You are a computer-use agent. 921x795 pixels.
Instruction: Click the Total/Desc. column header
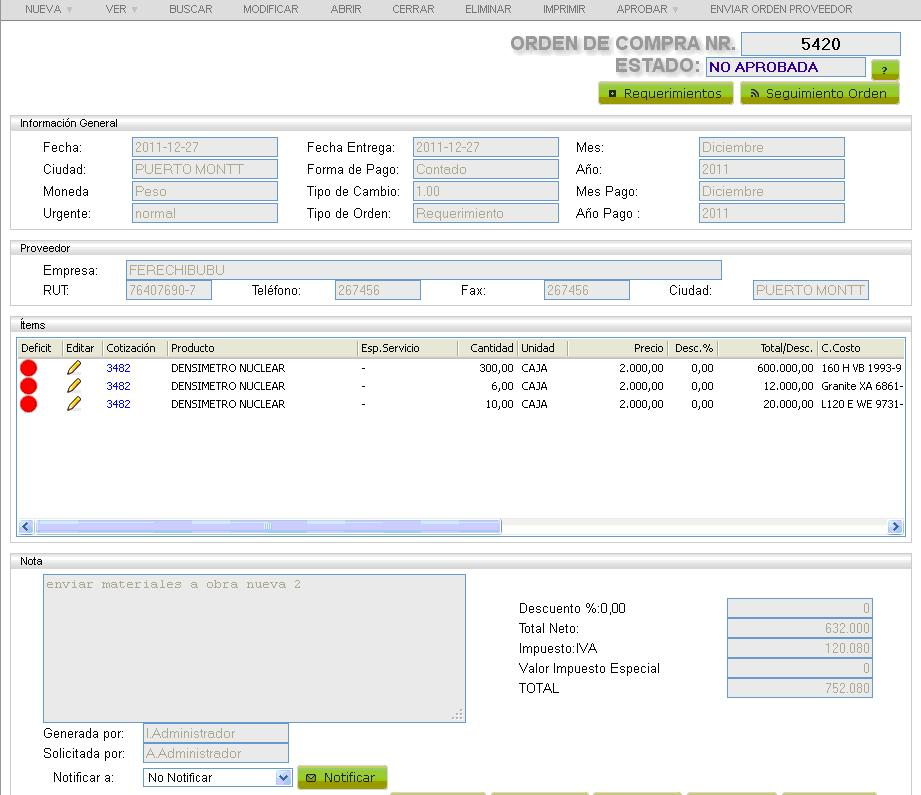tap(767, 348)
